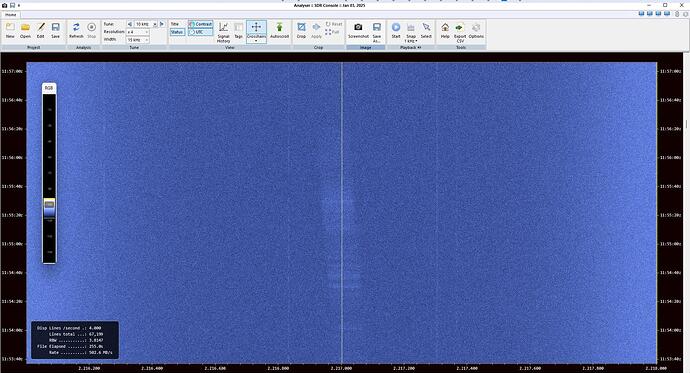Screen dimensions: 690x373
Task: Toggle the Contrast option
Action: [201, 24]
